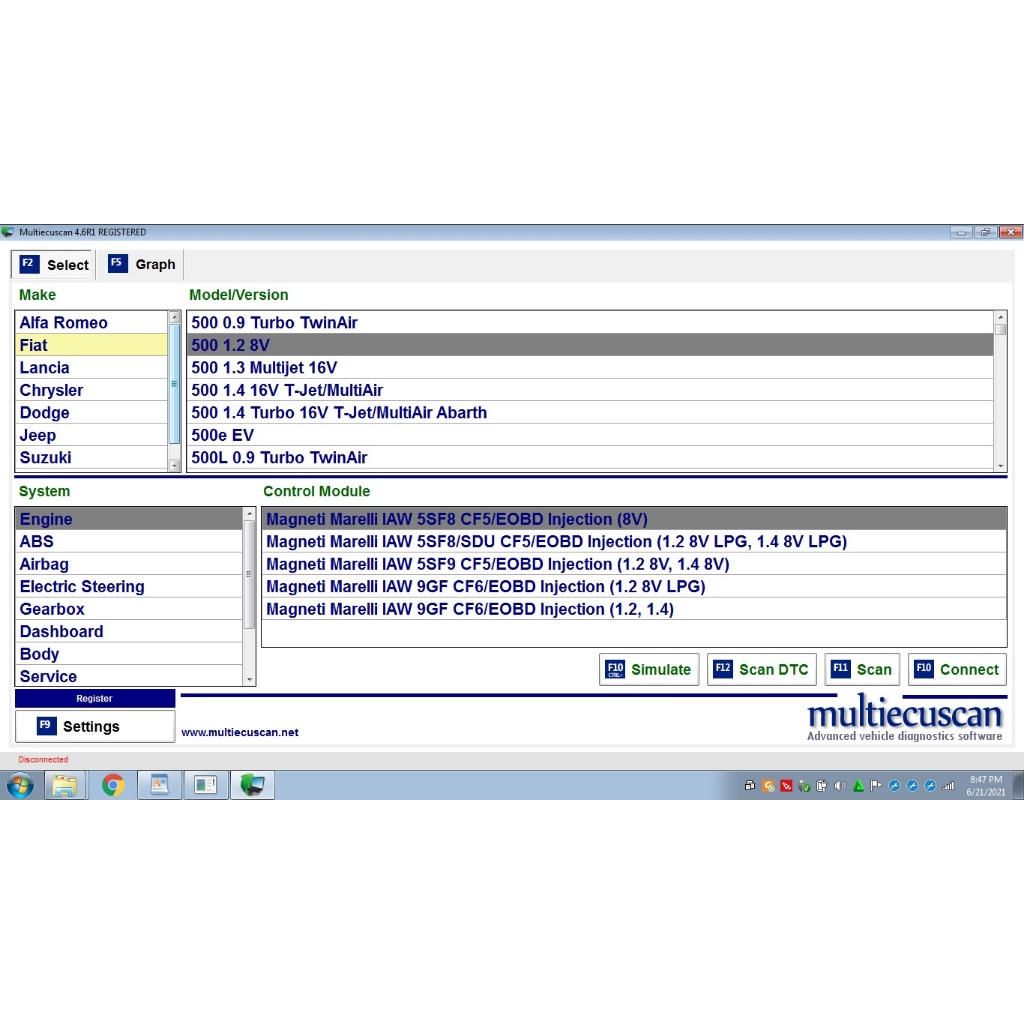Click the F12 icon on Scan DTC
Viewport: 1024px width, 1024px height.
(x=723, y=669)
